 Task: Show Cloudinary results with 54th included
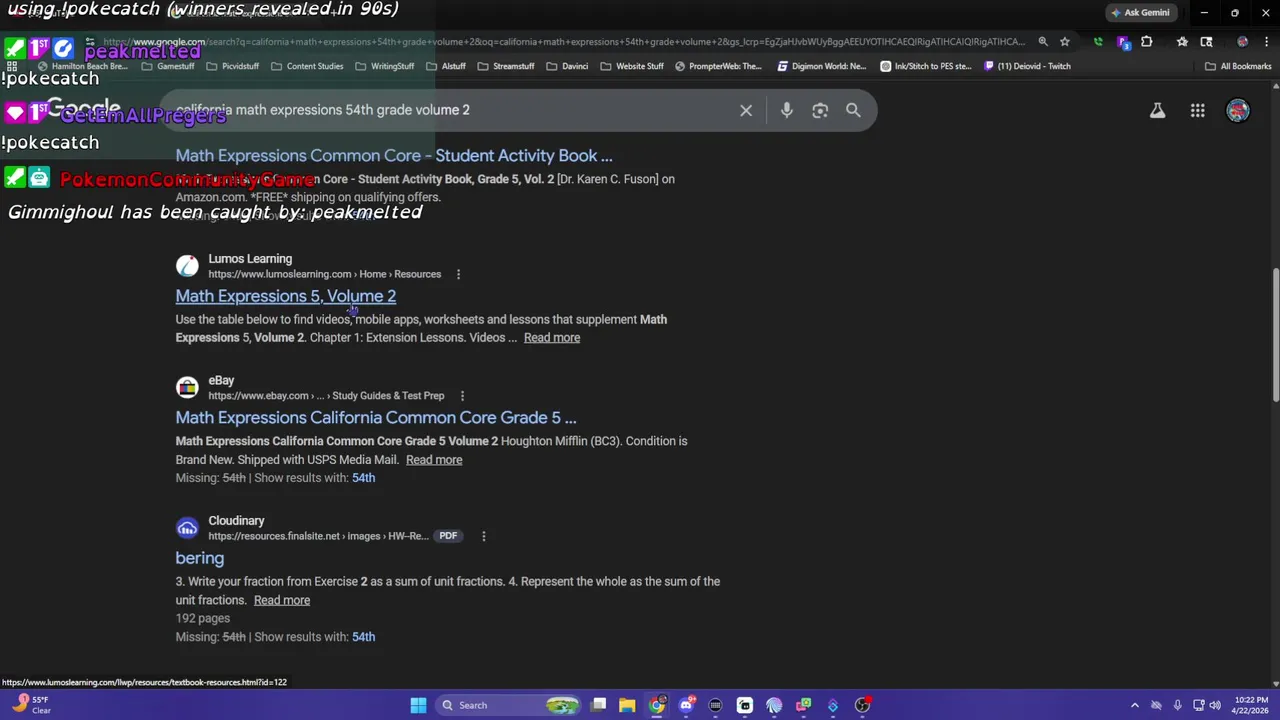(363, 637)
